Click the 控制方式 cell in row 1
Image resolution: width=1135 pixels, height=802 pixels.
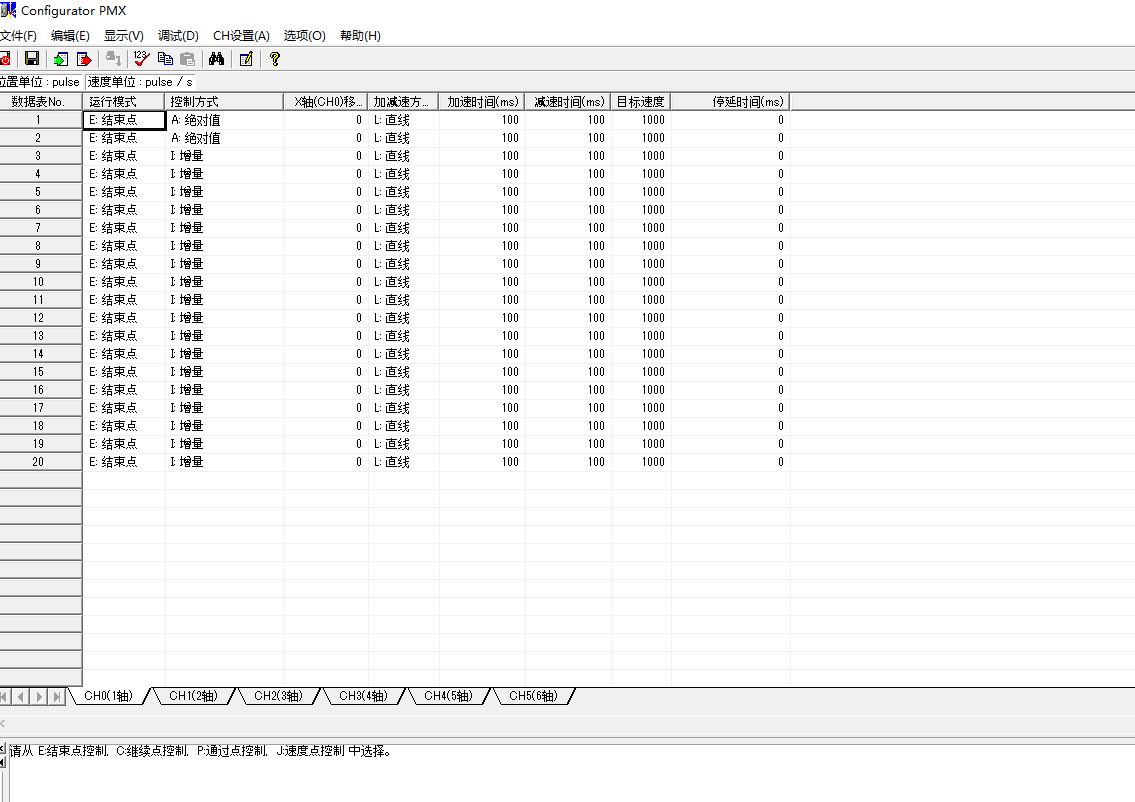224,120
